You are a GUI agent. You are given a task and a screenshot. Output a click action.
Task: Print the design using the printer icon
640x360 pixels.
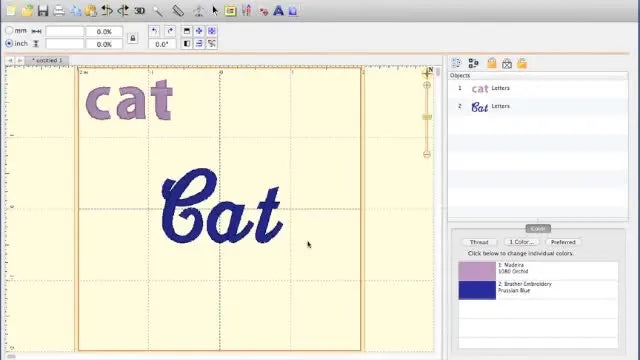click(x=59, y=11)
